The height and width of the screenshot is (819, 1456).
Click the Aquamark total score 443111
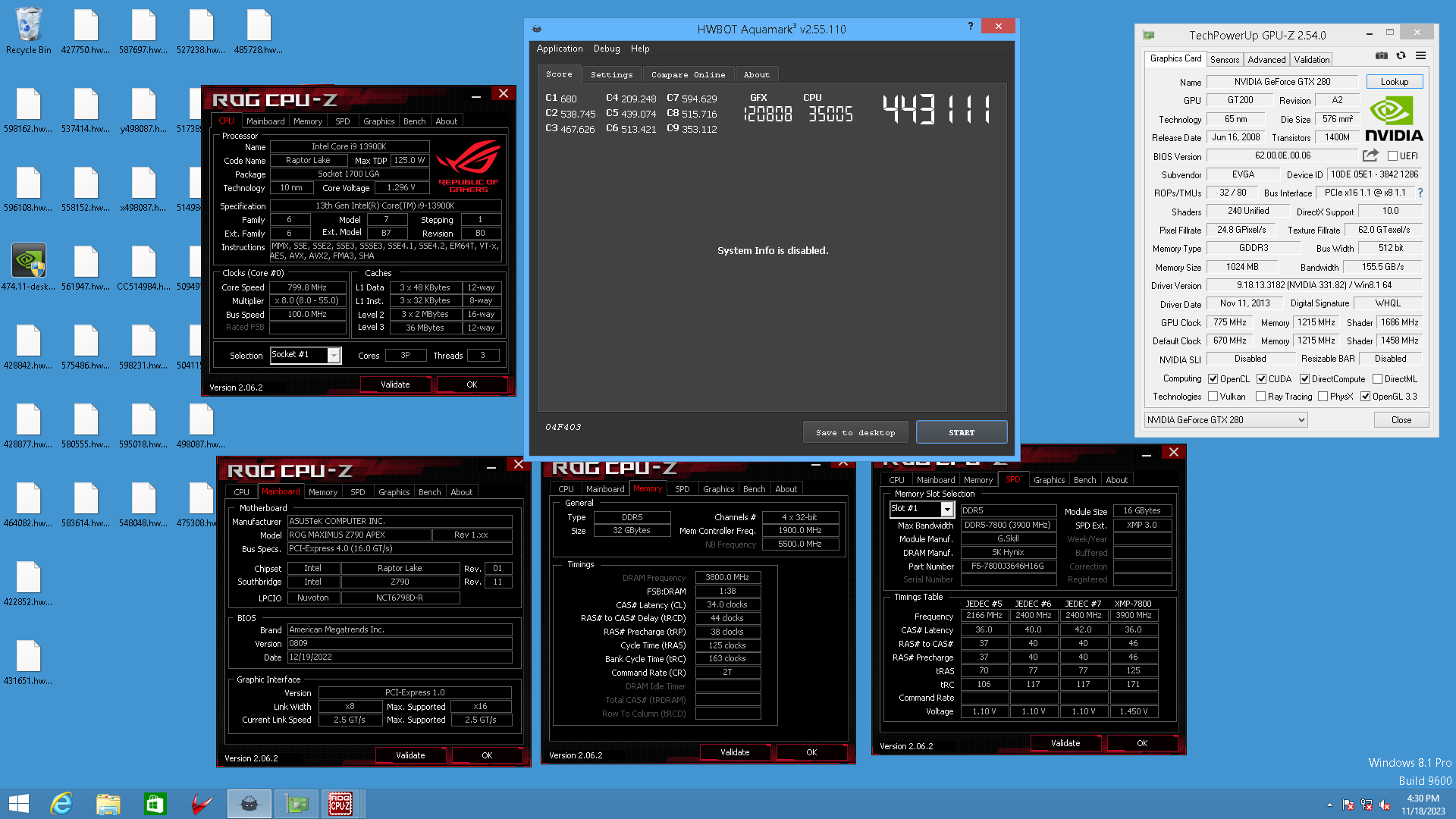pos(937,110)
